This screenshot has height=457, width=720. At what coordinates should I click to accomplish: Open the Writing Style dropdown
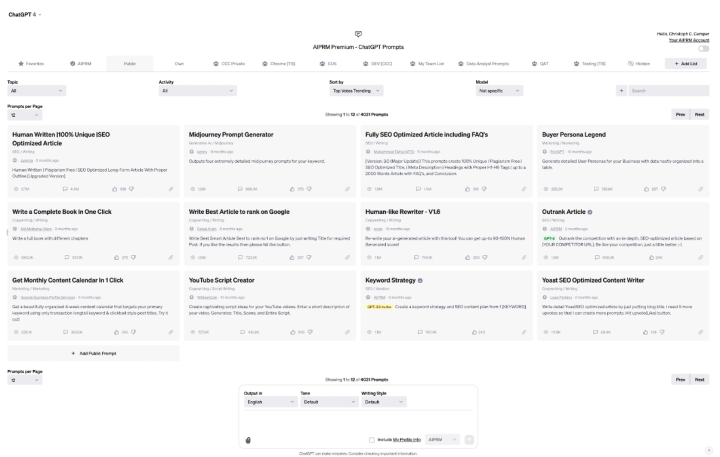[383, 401]
